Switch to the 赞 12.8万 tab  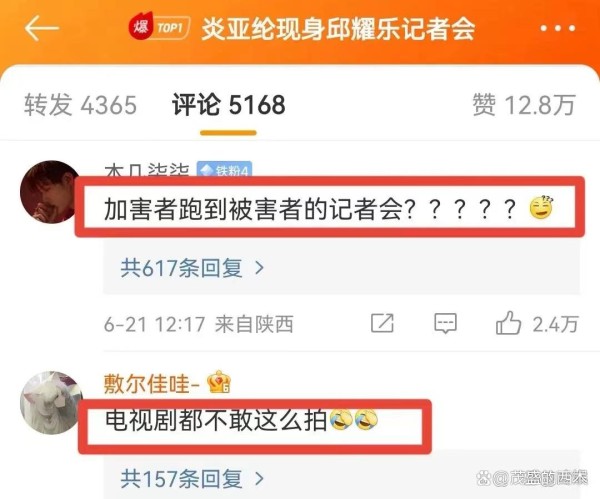coord(524,104)
